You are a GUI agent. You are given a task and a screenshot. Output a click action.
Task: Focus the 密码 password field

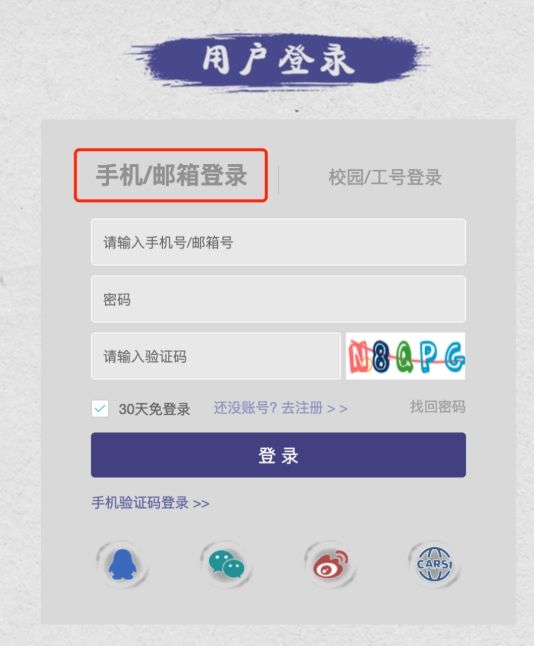[279, 299]
